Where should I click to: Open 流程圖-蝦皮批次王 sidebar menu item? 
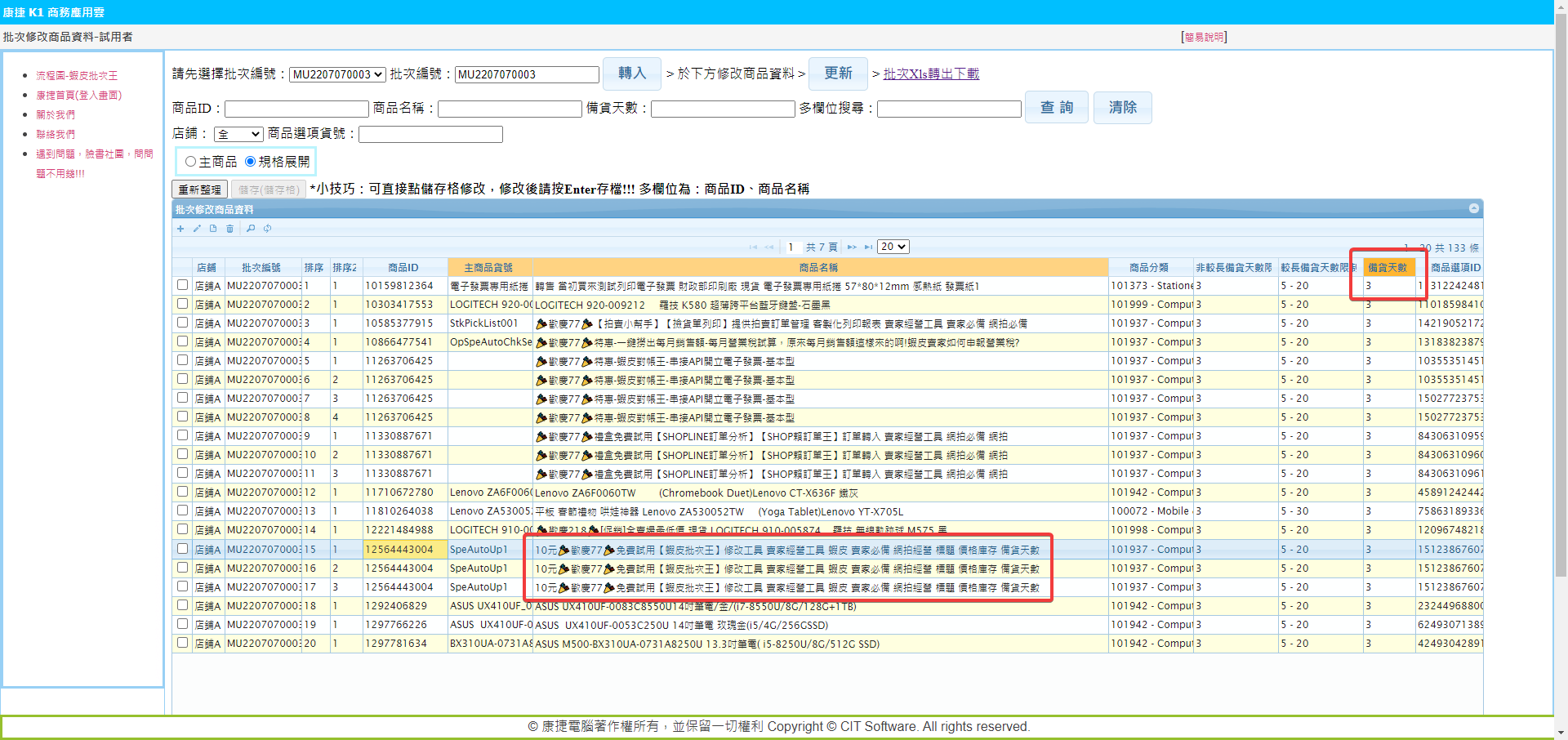[x=77, y=75]
